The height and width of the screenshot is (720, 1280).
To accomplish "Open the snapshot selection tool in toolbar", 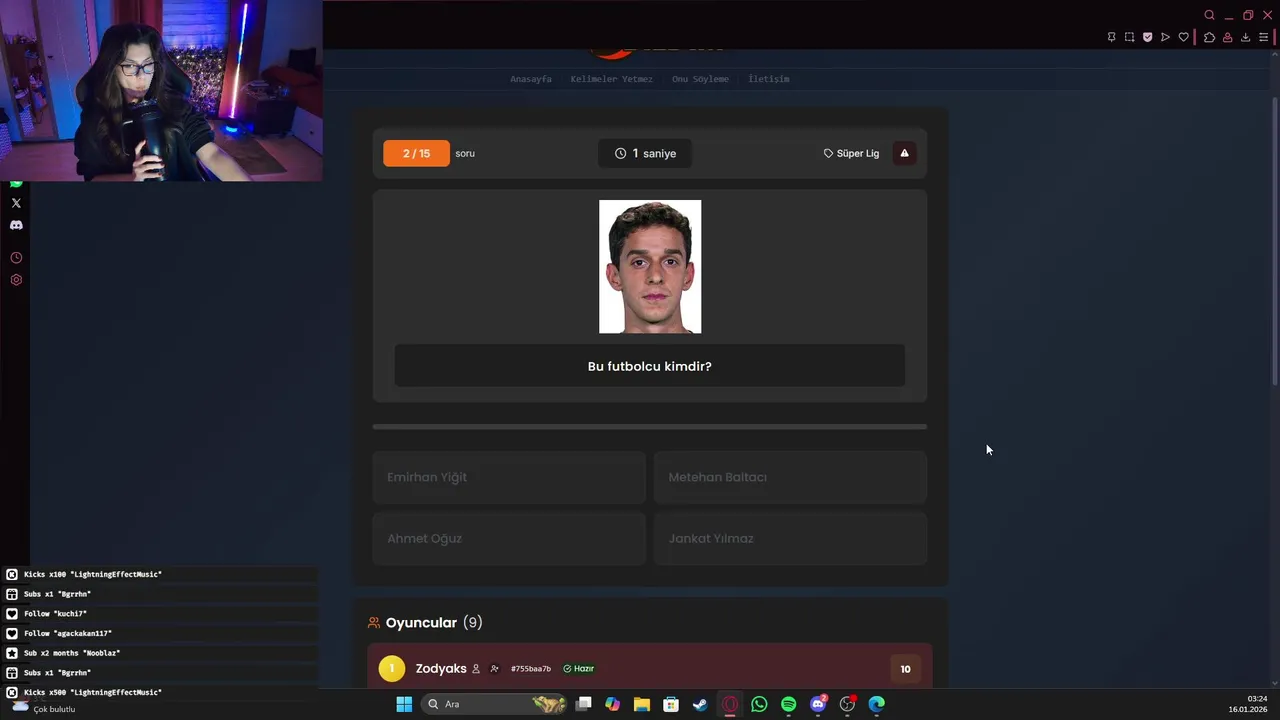I will (x=1129, y=37).
